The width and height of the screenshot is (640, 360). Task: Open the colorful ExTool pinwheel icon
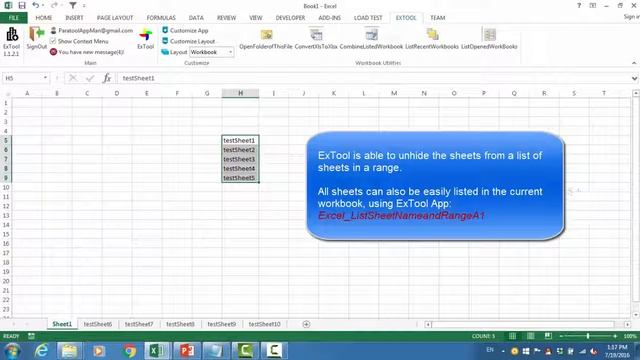145,34
